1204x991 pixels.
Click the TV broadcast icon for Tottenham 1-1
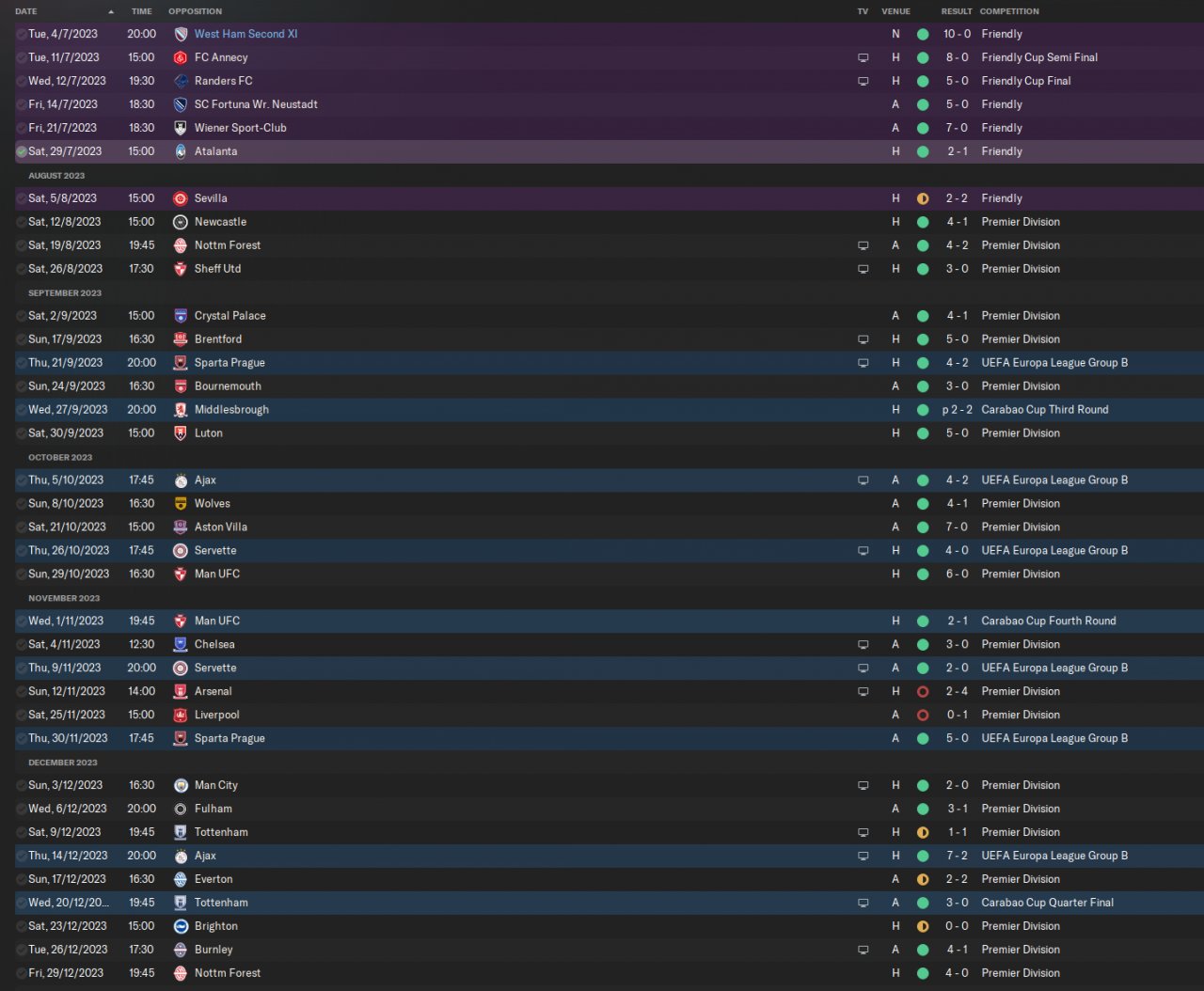863,832
